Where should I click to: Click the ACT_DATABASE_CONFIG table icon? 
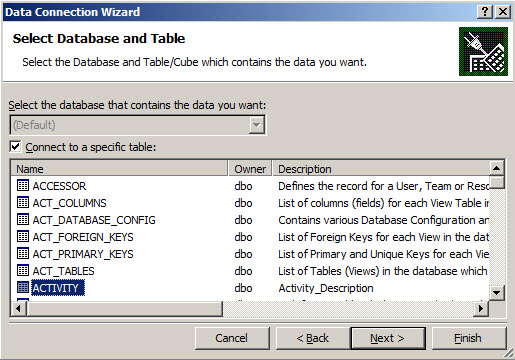click(x=23, y=219)
